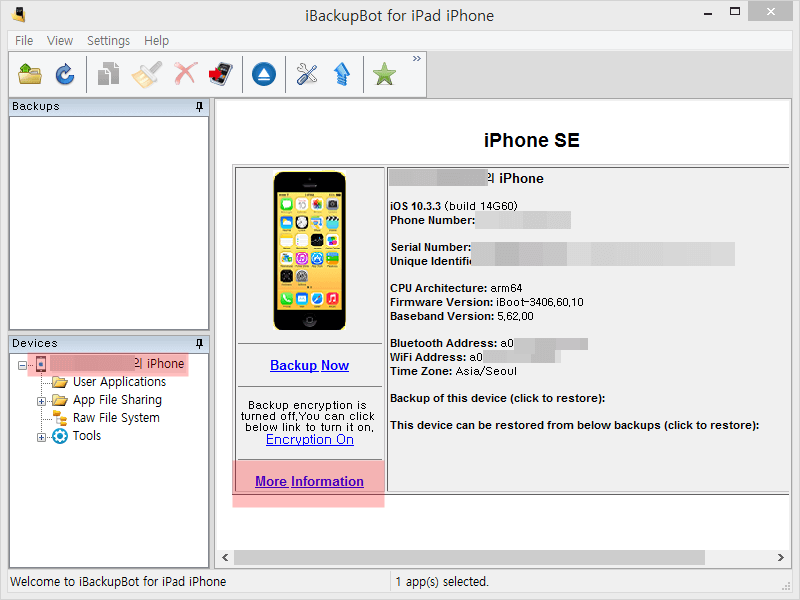Click the blue up arrow update icon

pyautogui.click(x=342, y=74)
